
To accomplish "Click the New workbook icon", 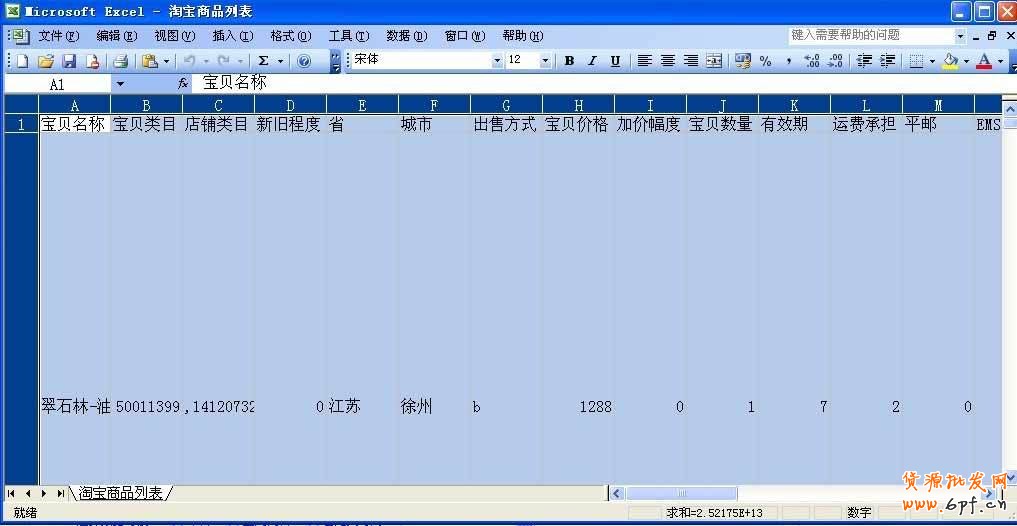I will point(22,61).
